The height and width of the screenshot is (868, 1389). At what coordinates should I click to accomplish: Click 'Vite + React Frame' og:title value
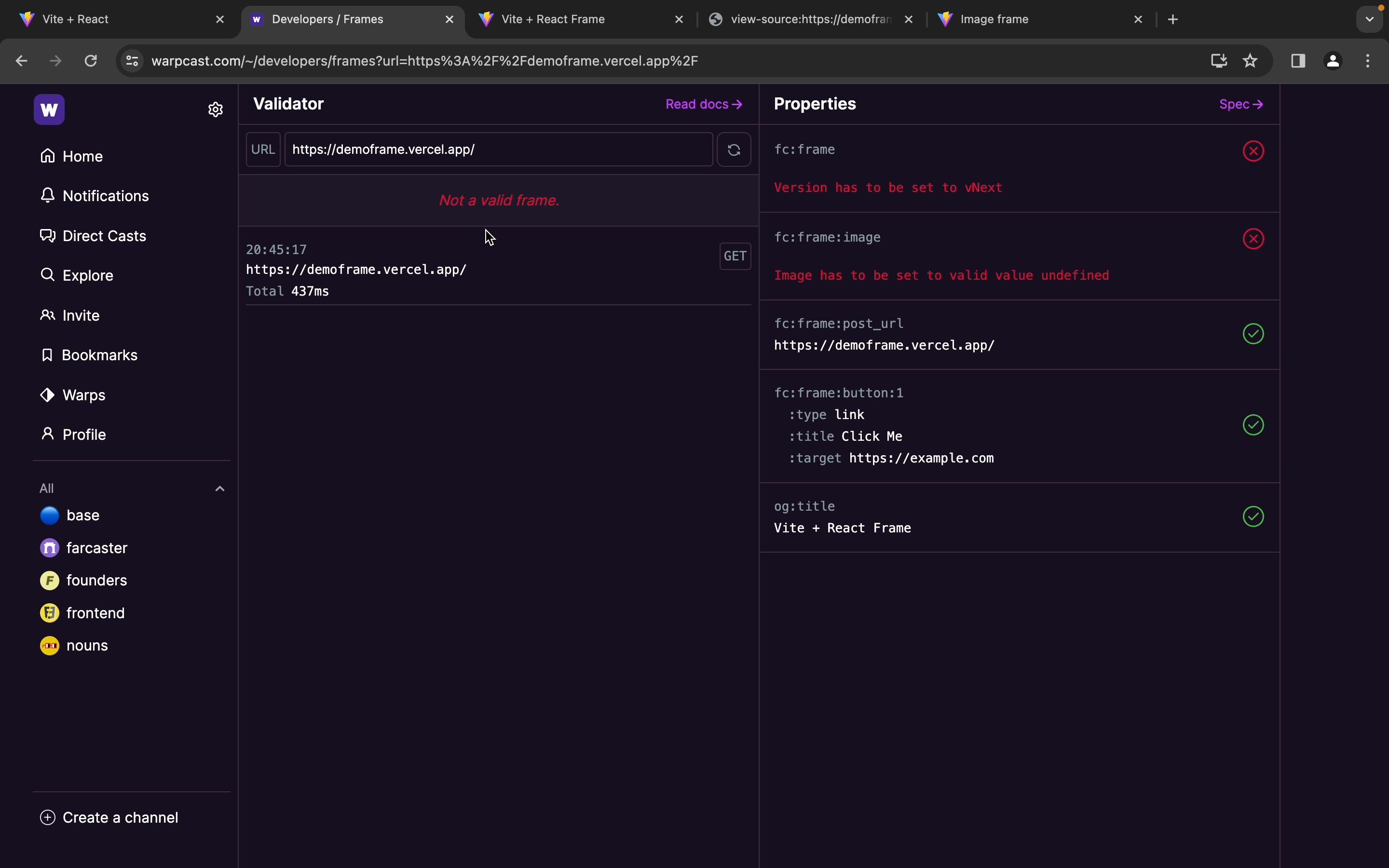coord(842,528)
